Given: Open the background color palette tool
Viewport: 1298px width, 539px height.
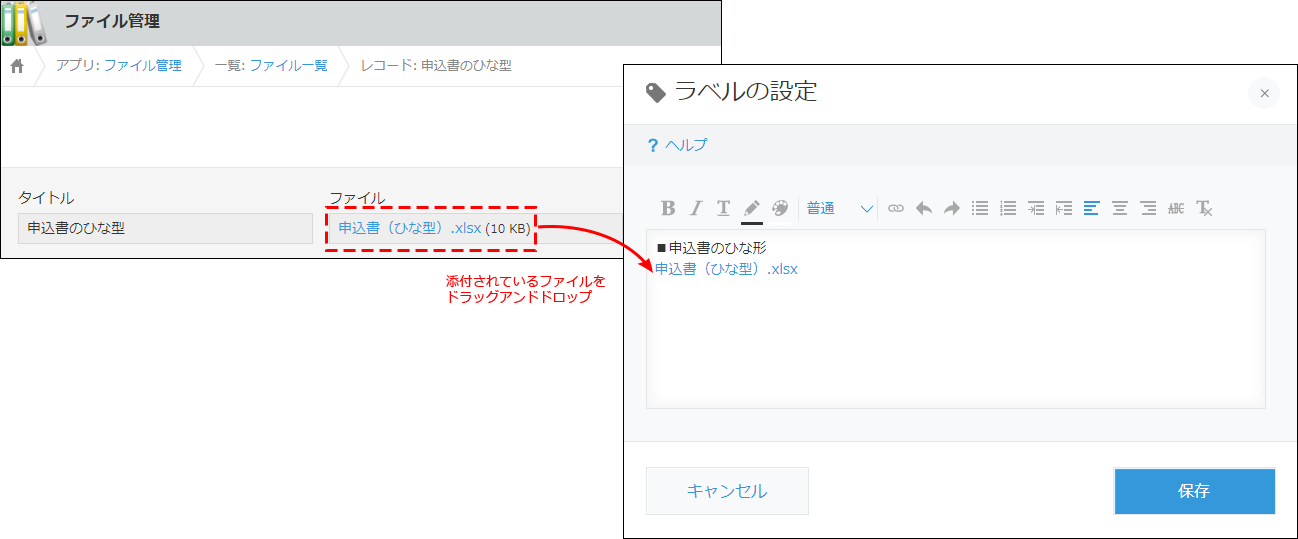Looking at the screenshot, I should (780, 208).
